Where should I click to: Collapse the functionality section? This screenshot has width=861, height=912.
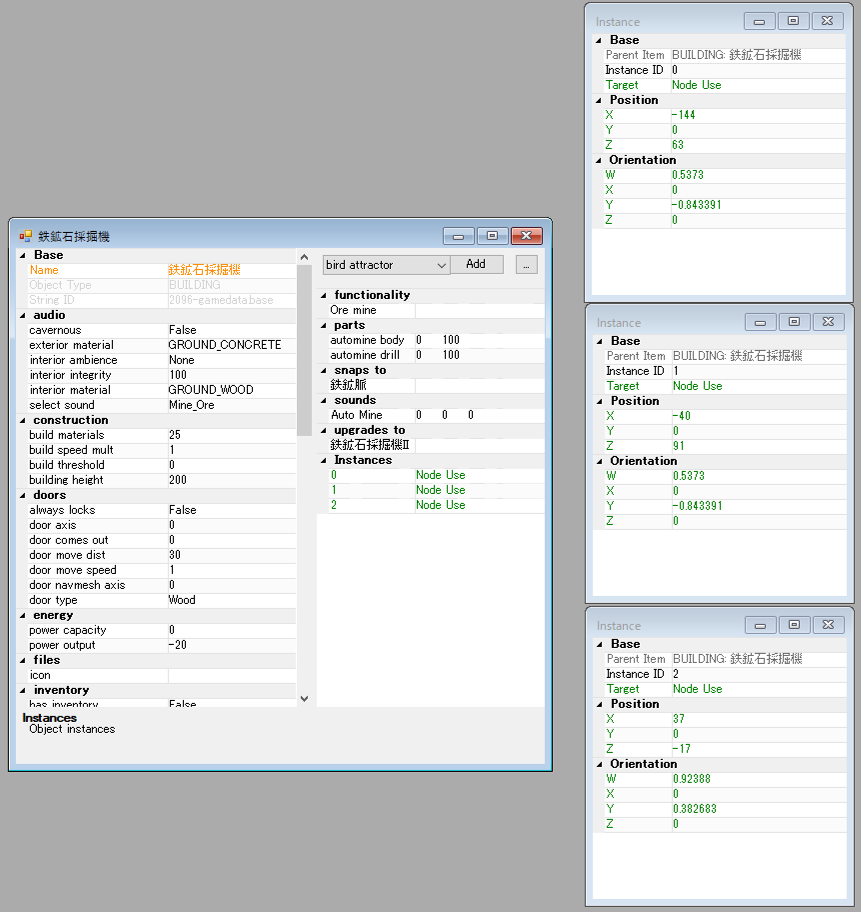[x=324, y=295]
